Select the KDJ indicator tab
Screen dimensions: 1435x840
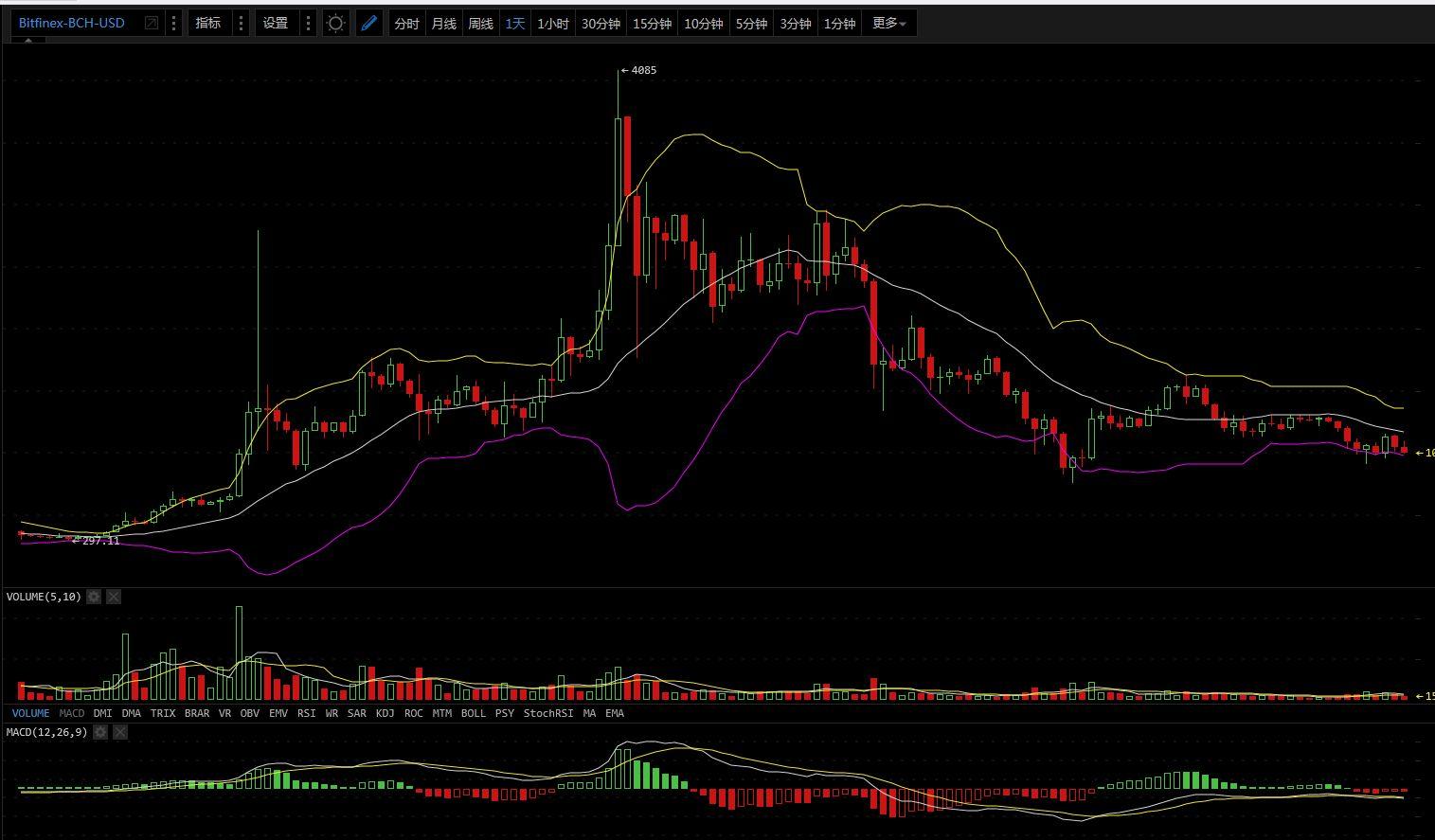pos(386,713)
